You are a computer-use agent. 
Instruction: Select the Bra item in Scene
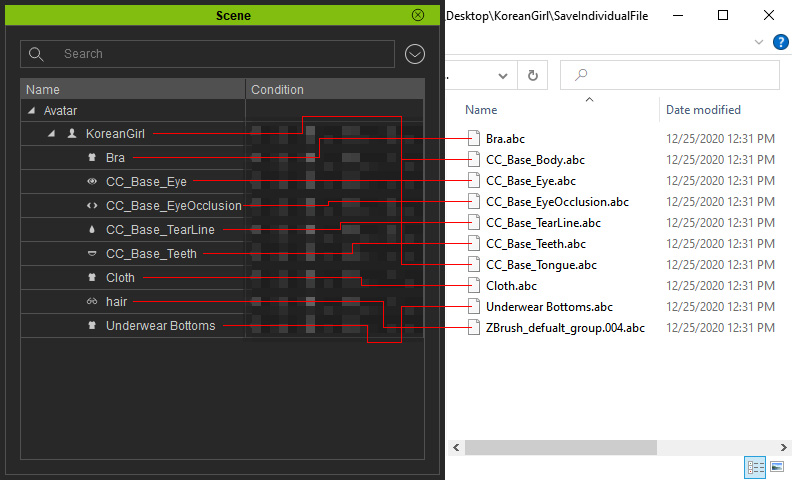(x=115, y=157)
